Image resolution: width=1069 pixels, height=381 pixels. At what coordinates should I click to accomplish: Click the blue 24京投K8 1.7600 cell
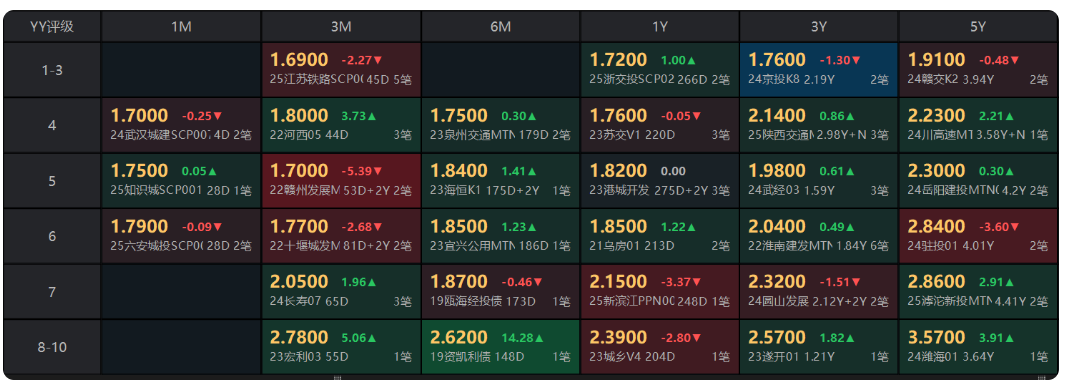pos(819,70)
